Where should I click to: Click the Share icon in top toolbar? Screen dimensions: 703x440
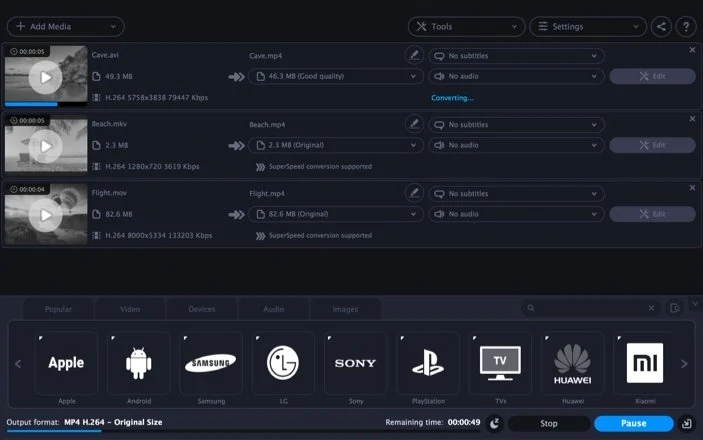pos(661,27)
